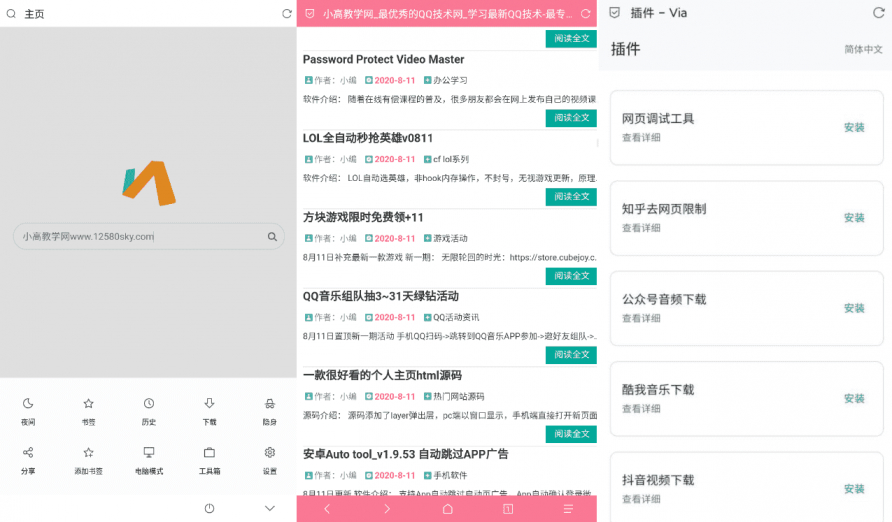Go forward using the pink bottom bar arrow

tap(387, 509)
